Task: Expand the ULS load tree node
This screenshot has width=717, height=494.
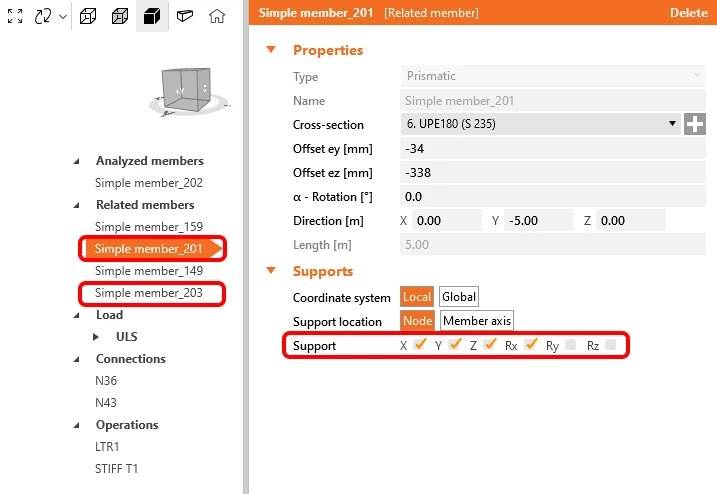Action: tap(96, 337)
